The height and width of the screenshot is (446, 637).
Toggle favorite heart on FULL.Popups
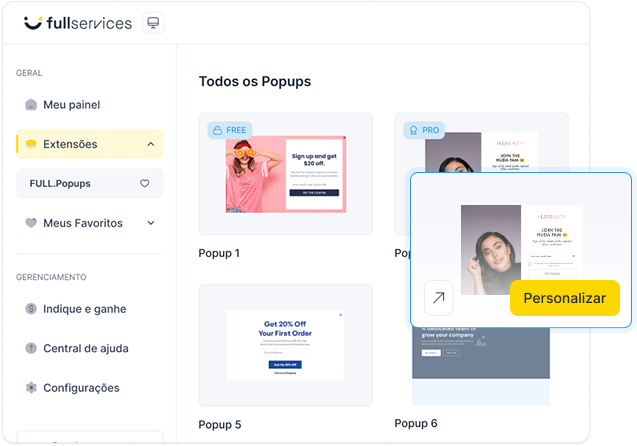click(145, 184)
